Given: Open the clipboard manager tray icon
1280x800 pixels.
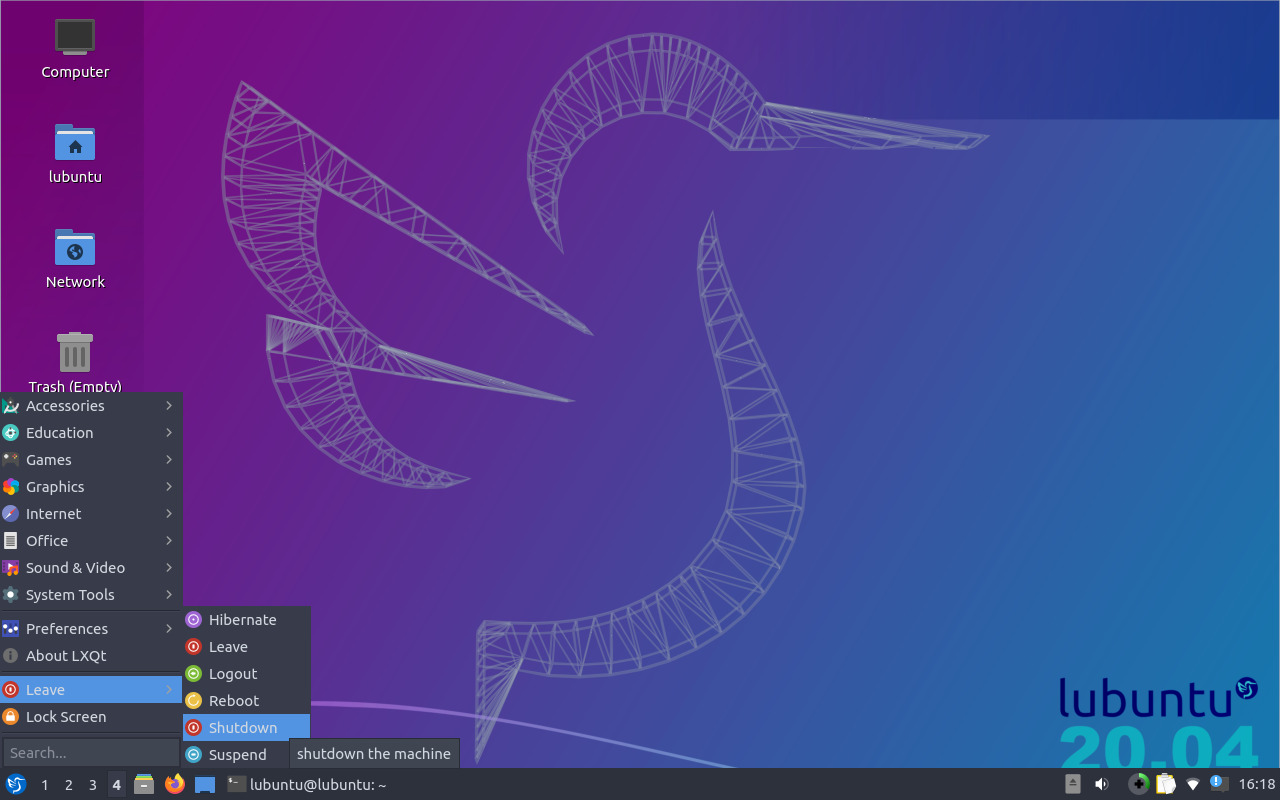Looking at the screenshot, I should pos(1165,784).
